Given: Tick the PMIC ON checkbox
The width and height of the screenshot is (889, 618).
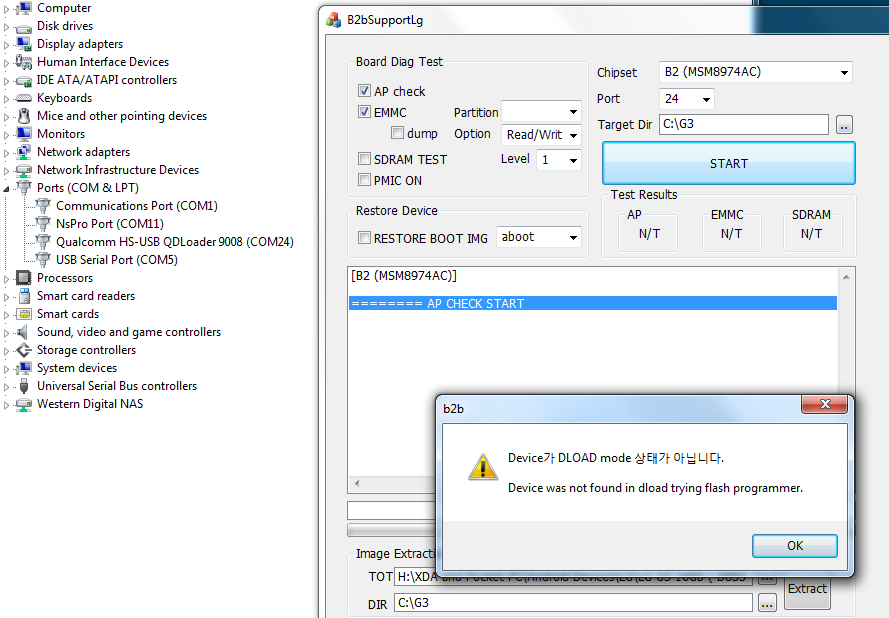Looking at the screenshot, I should click(x=365, y=180).
